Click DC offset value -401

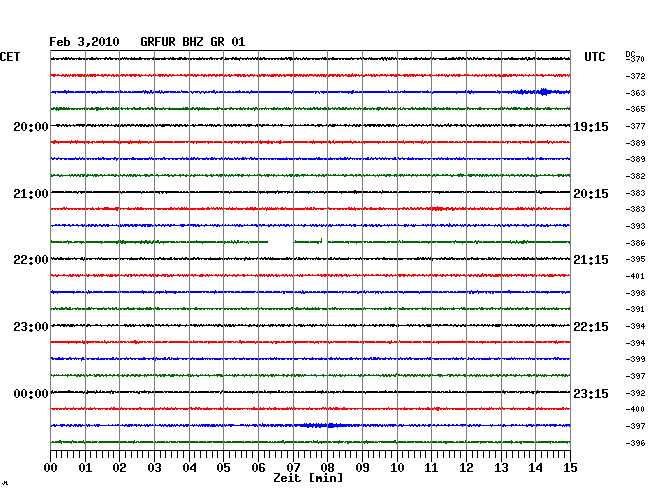tap(635, 276)
